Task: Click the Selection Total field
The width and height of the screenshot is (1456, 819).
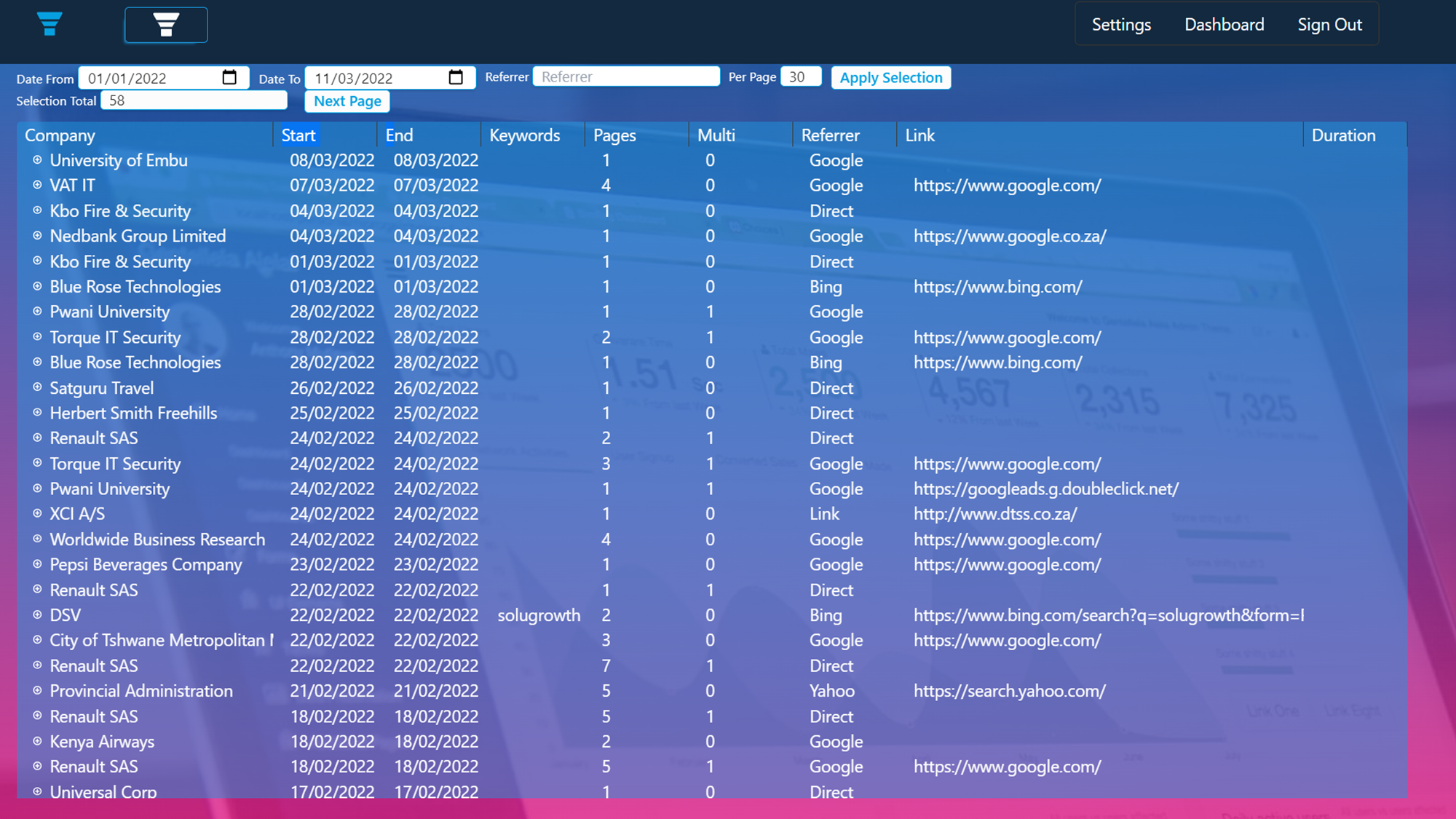Action: 194,100
